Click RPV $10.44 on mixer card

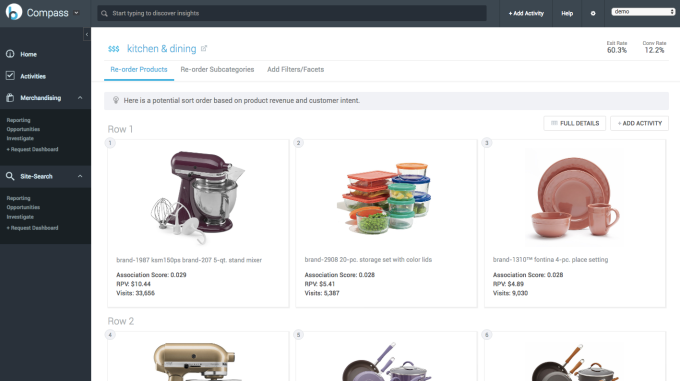[x=133, y=284]
